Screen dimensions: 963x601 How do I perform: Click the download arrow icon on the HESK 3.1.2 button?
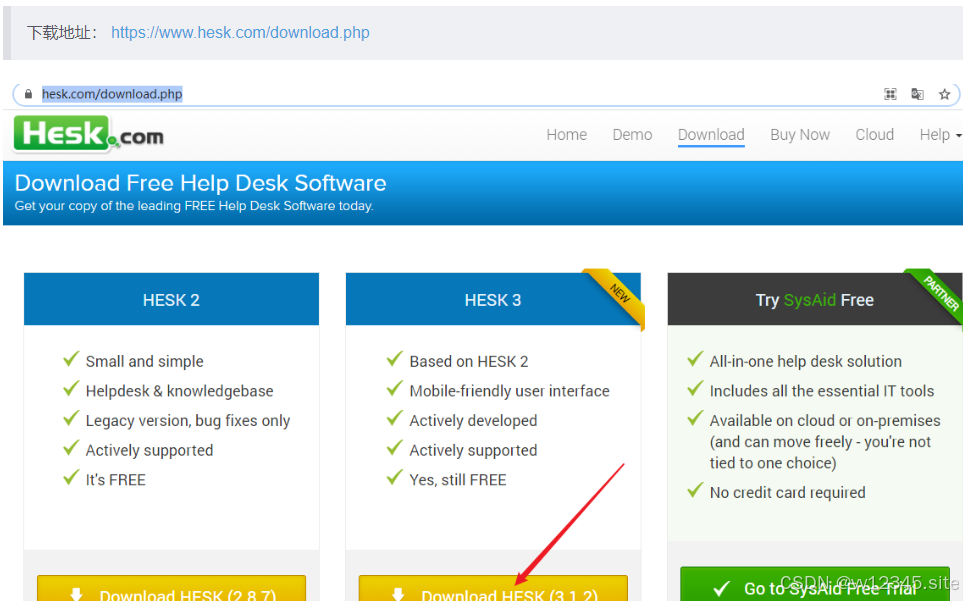point(398,594)
